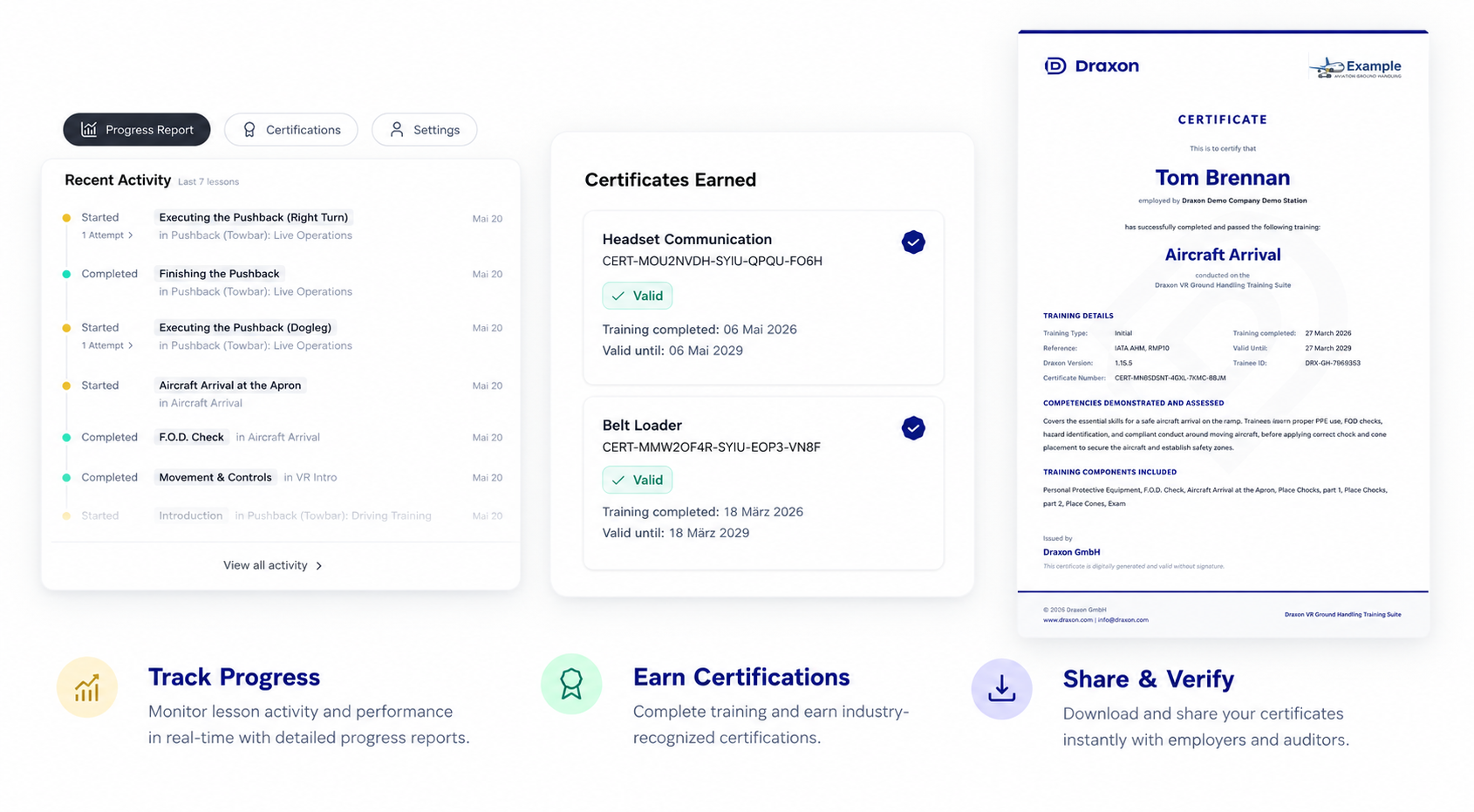Click the Certificates Earned heading

click(x=671, y=180)
